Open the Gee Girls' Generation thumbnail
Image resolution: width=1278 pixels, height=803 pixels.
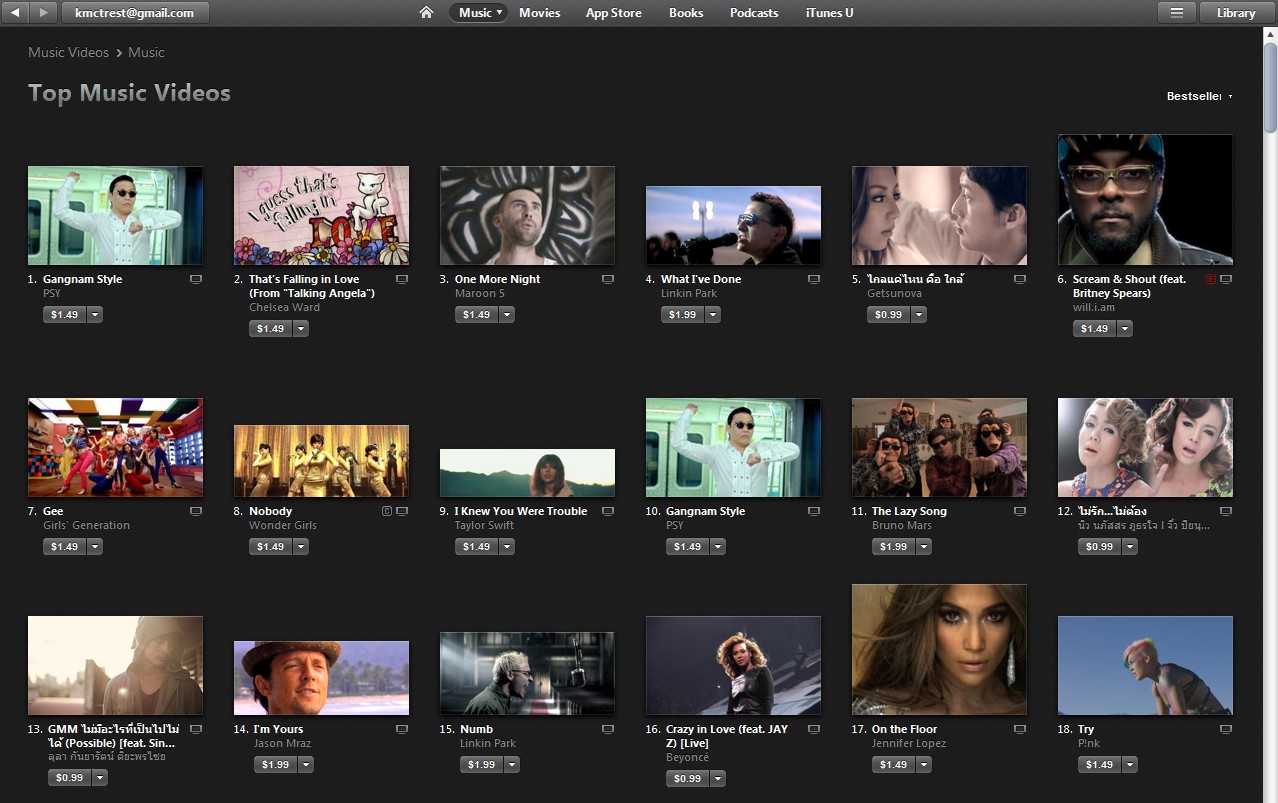115,448
